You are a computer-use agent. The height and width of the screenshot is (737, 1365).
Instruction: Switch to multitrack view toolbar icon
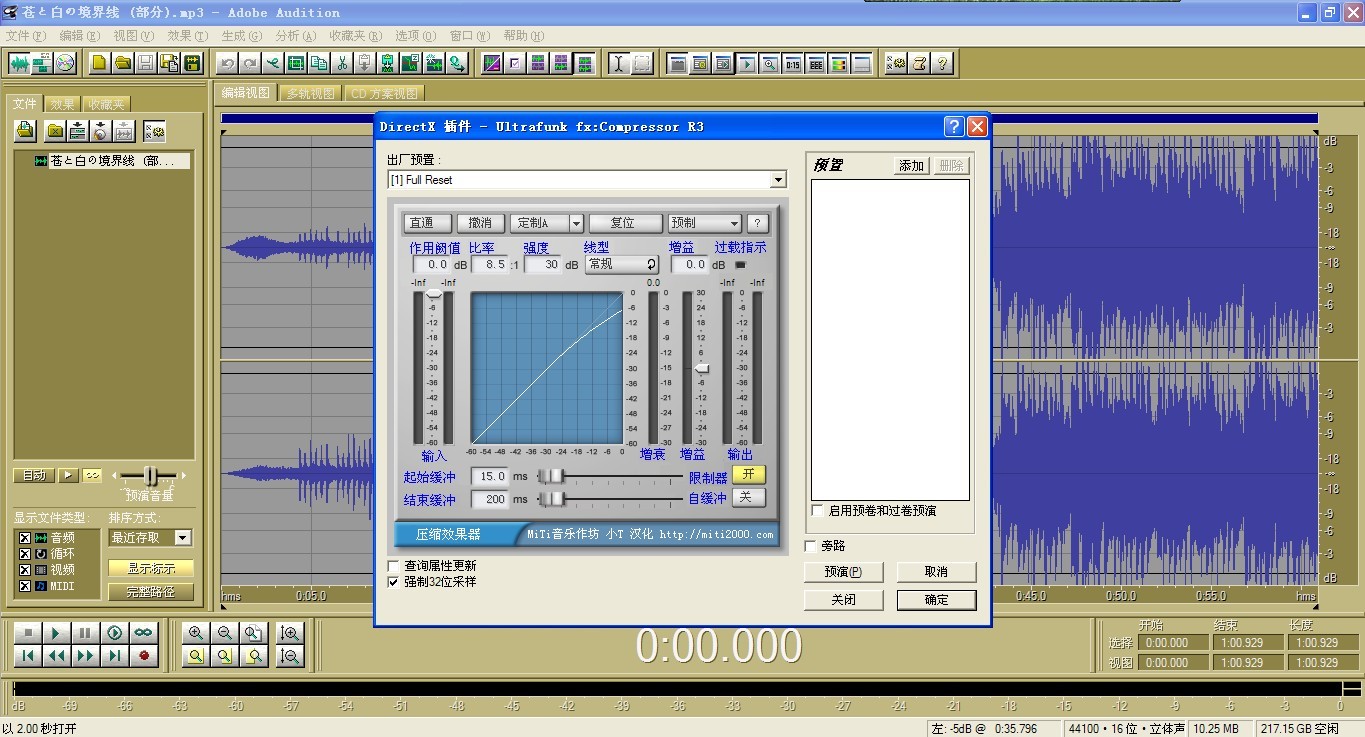(42, 63)
